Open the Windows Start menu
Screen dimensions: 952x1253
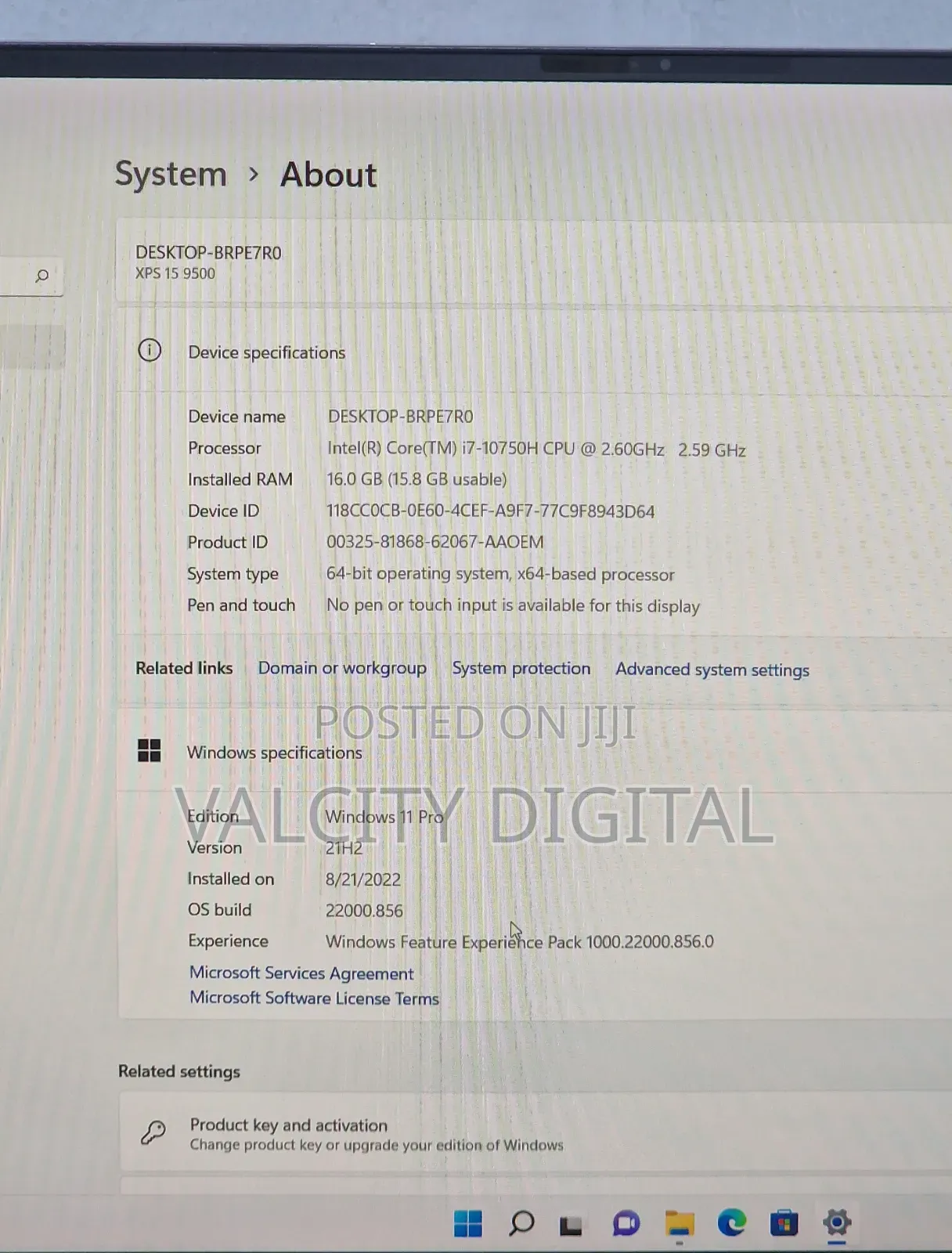pos(468,1223)
